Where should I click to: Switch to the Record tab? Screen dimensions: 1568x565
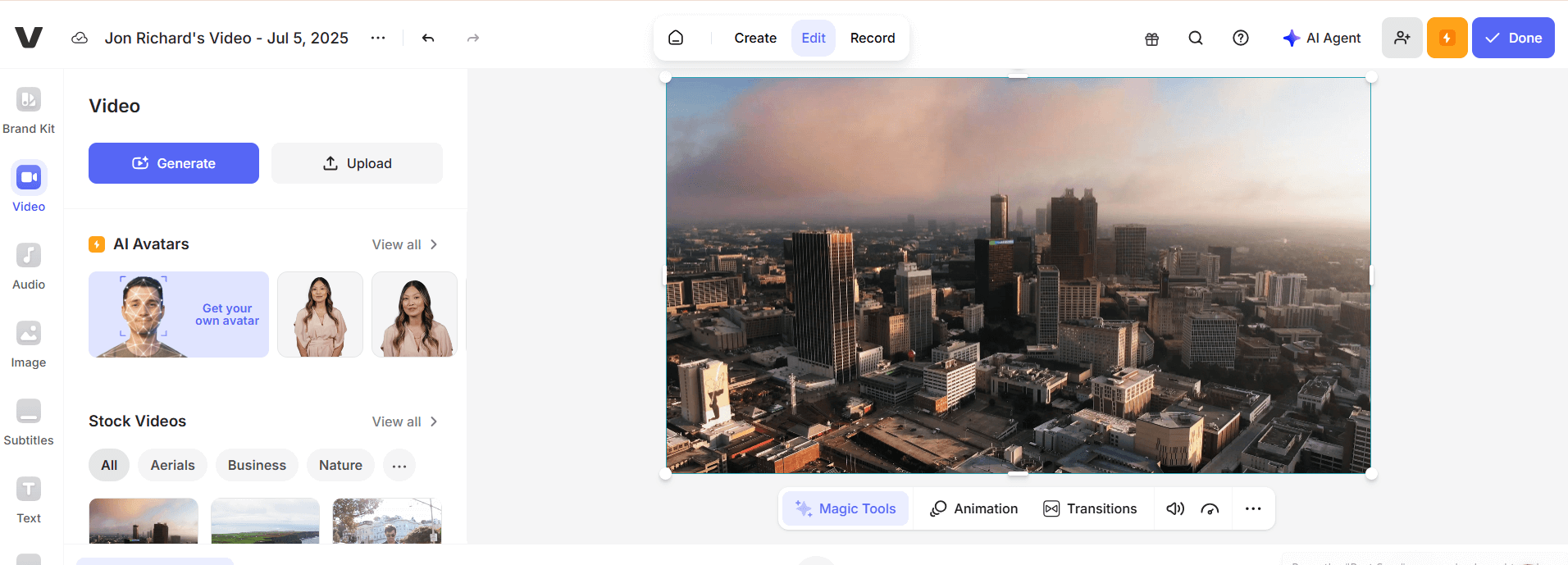(x=873, y=38)
